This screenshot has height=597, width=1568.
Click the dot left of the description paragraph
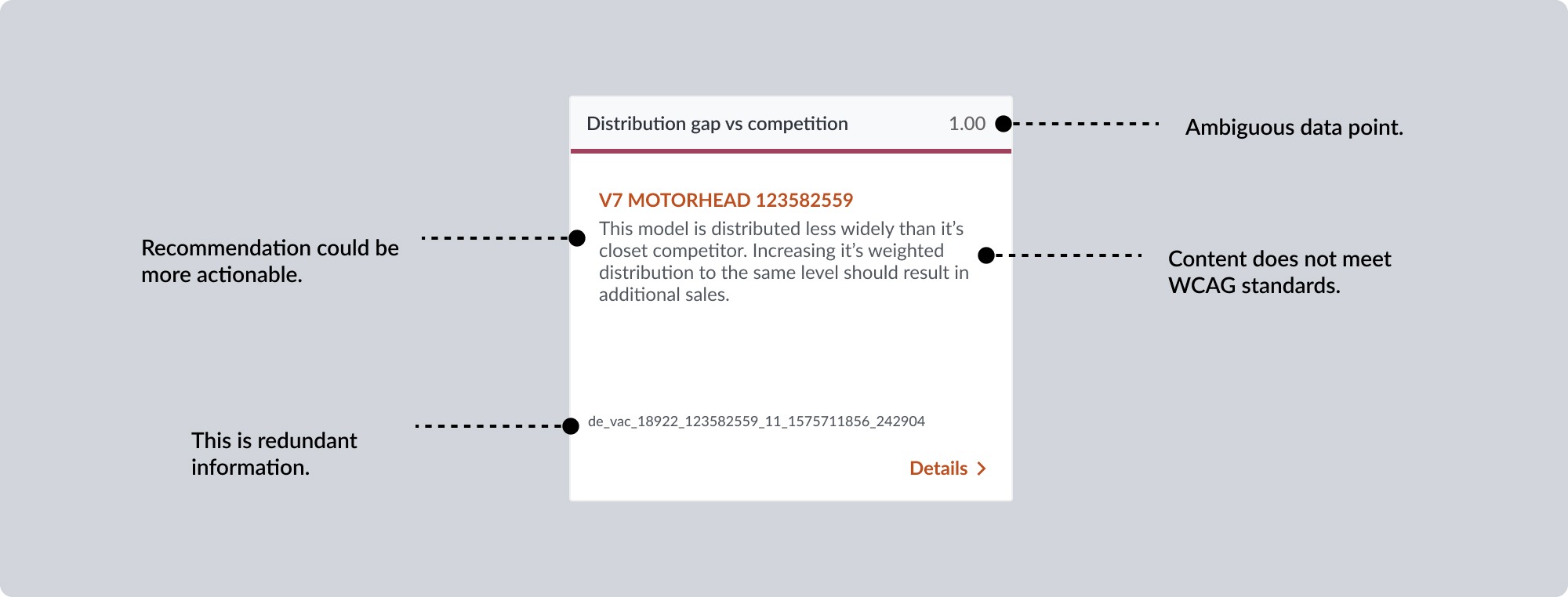pyautogui.click(x=577, y=238)
